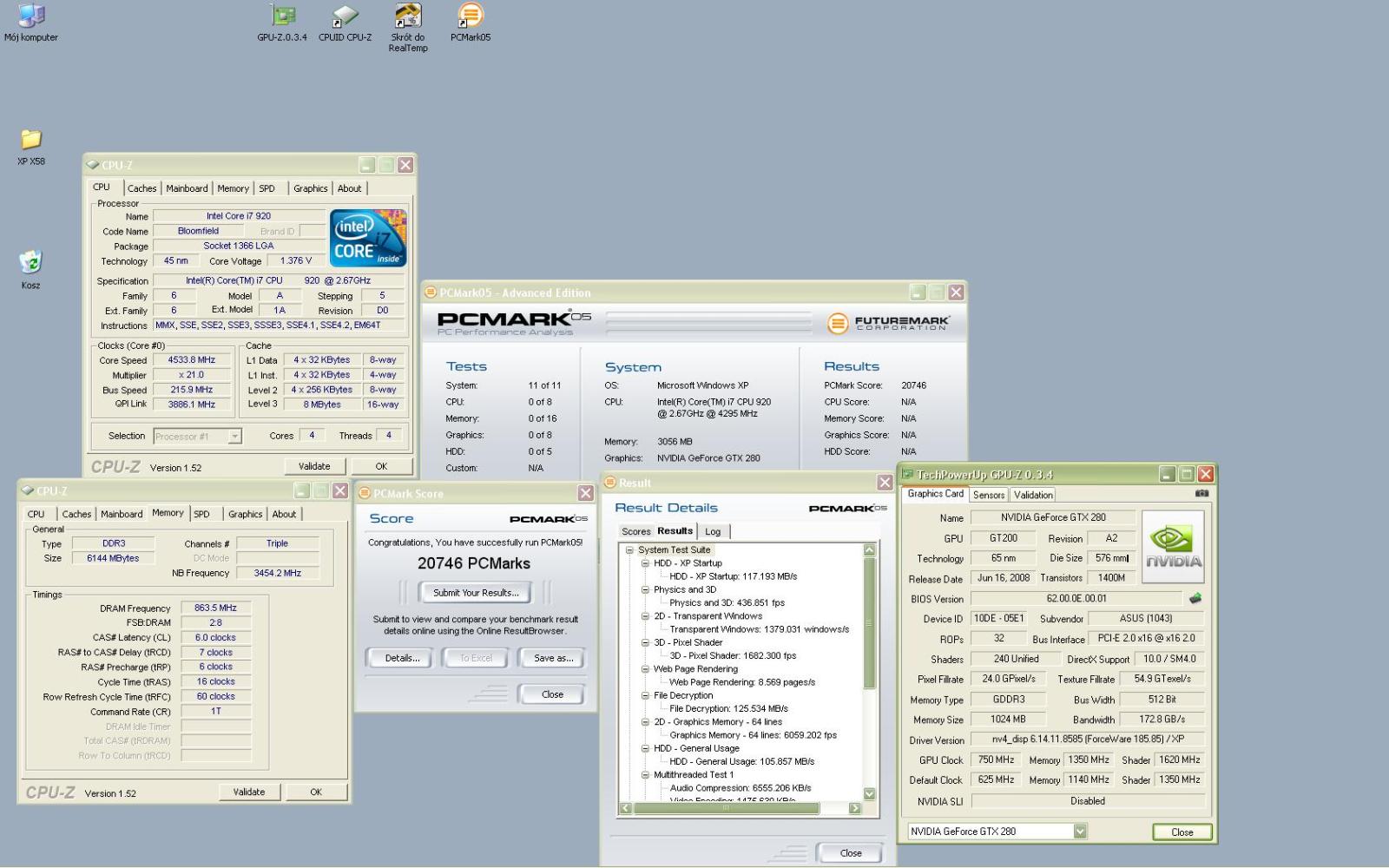1389x868 pixels.
Task: Collapse the HDD - XP Startup node
Action: click(x=645, y=563)
